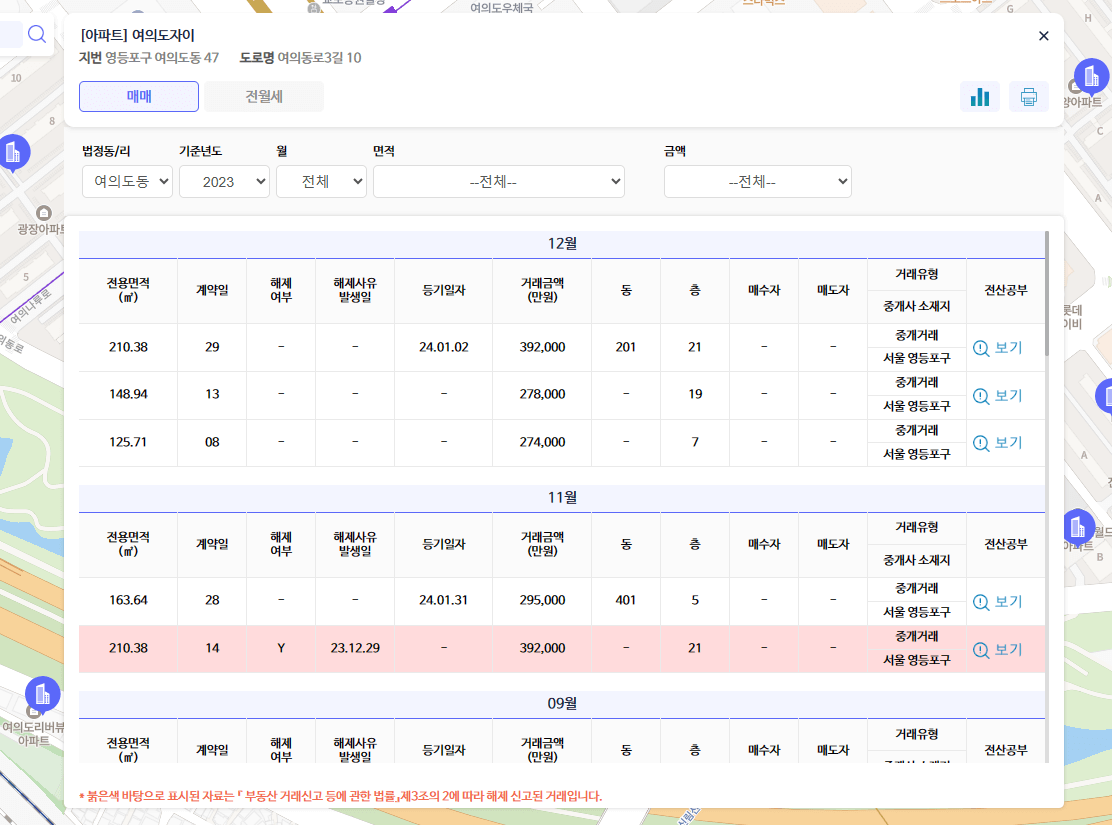Click the search magnifier icon top left

point(37,33)
